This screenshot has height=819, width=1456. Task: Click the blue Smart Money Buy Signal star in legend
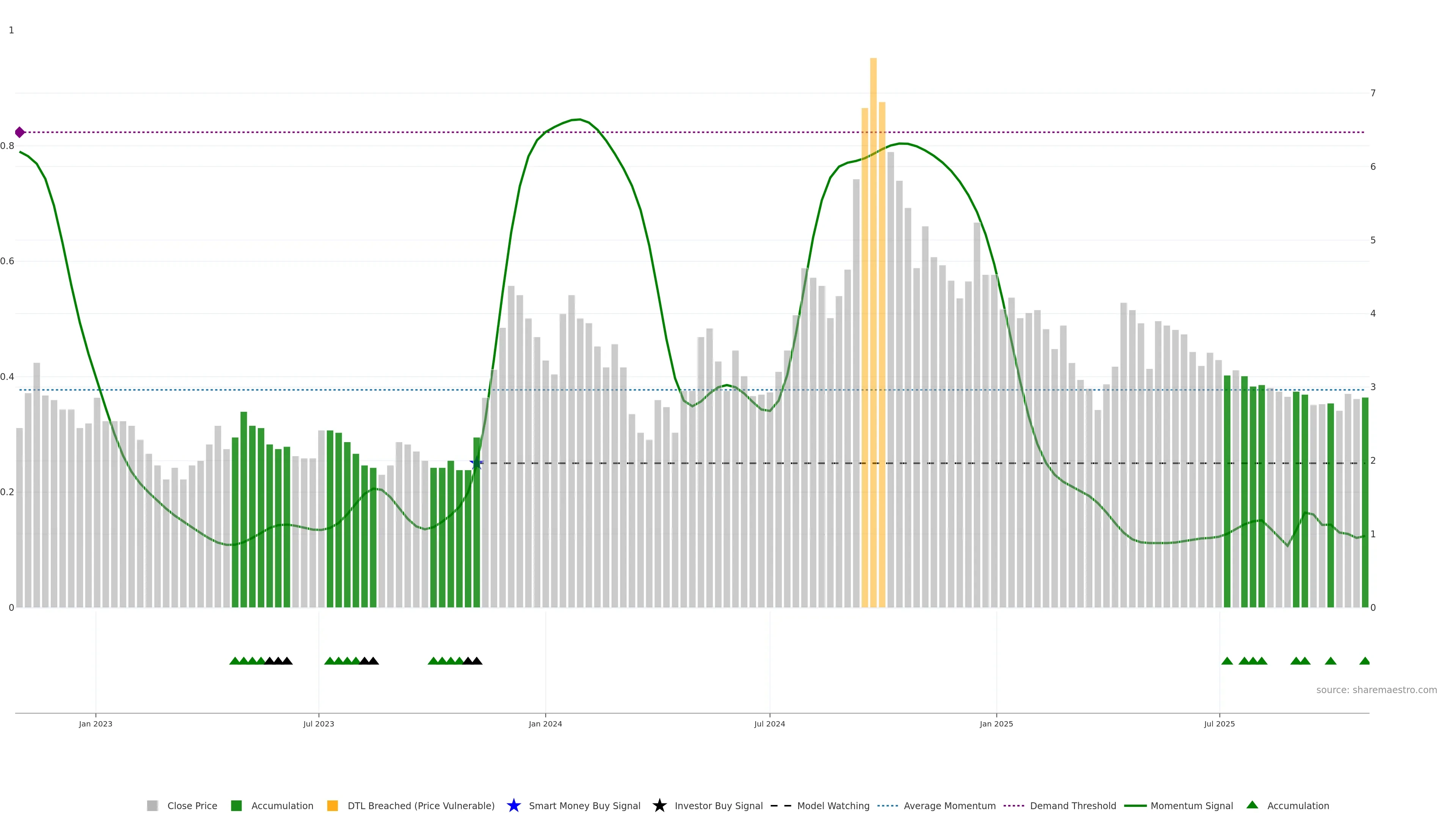pyautogui.click(x=513, y=805)
